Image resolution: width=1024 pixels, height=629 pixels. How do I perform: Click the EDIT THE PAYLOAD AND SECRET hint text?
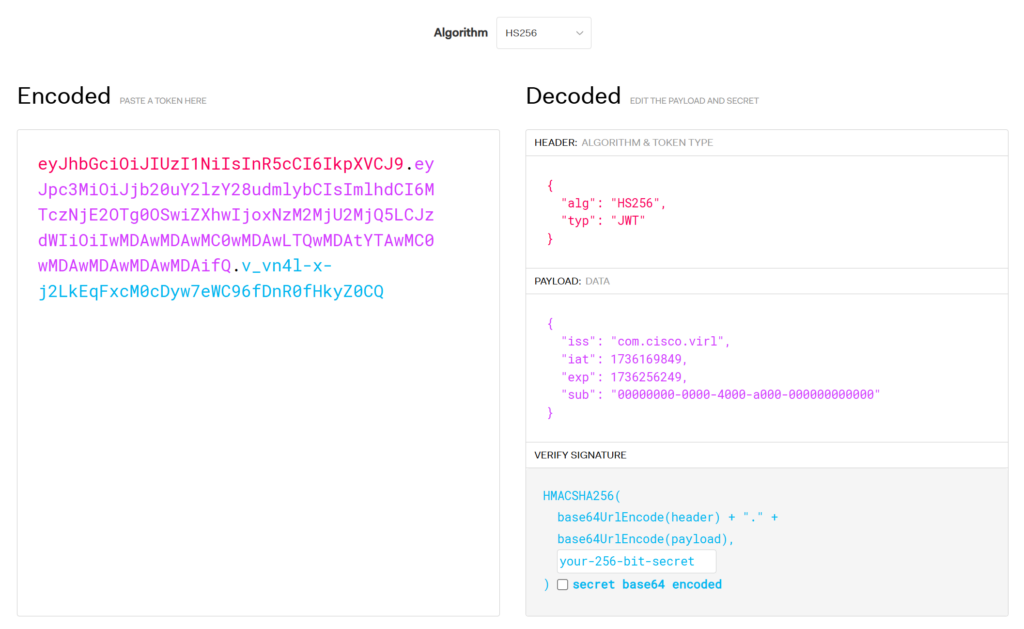[x=692, y=100]
